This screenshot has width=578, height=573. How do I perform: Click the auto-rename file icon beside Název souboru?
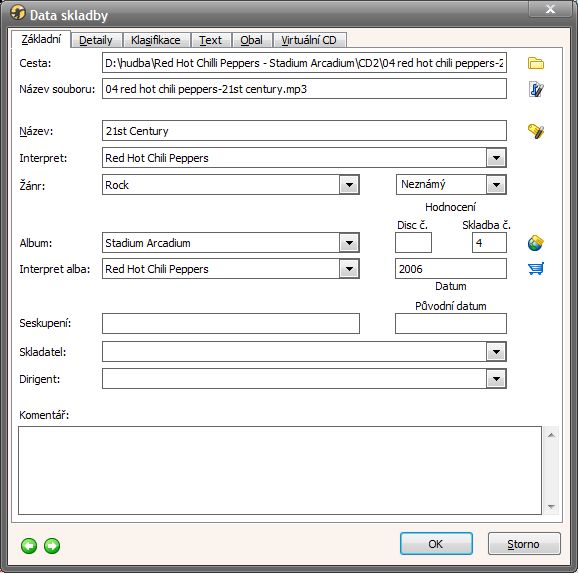pos(536,89)
